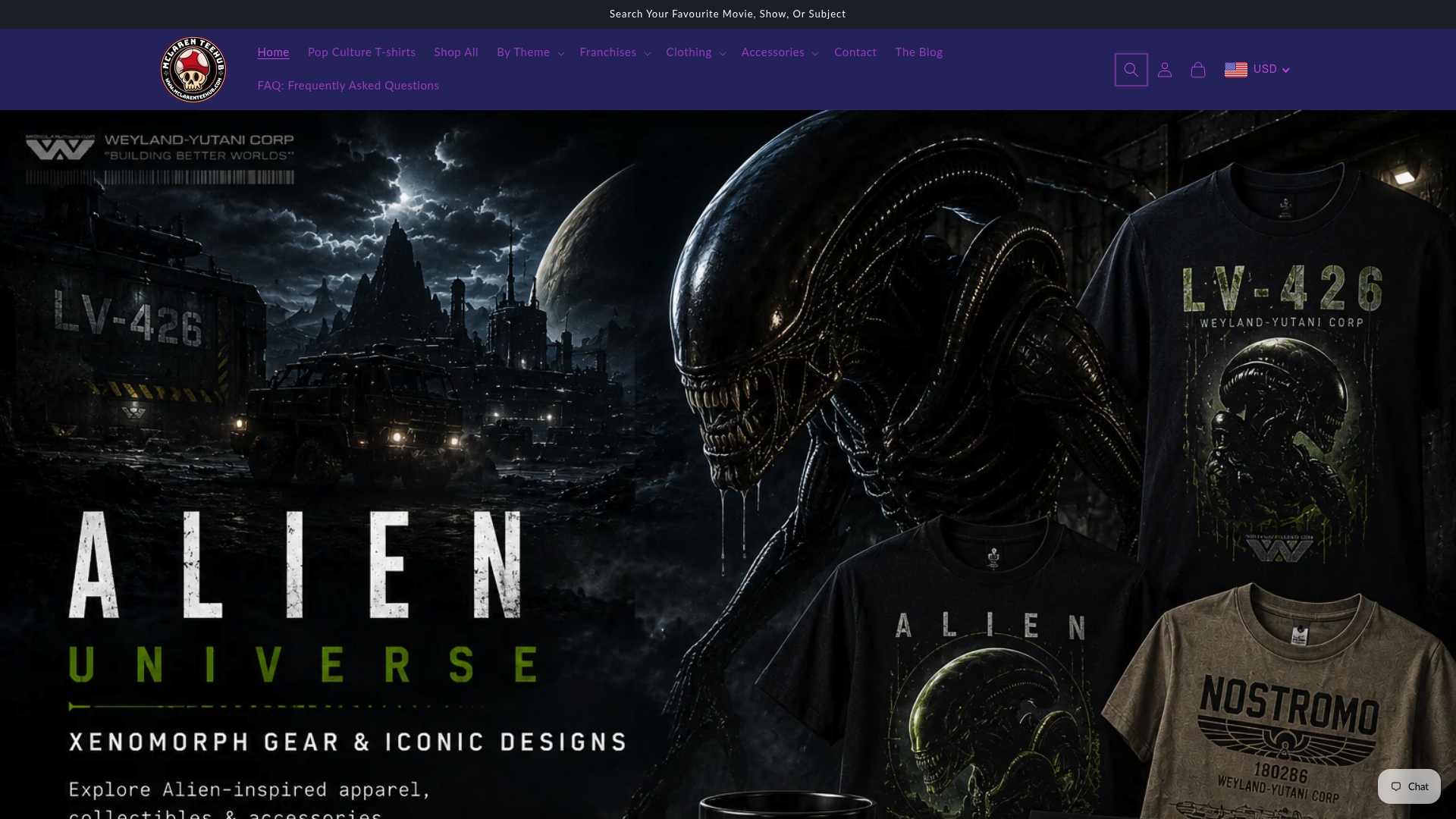Visit the Contact page link
Viewport: 1456px width, 819px height.
(x=855, y=52)
